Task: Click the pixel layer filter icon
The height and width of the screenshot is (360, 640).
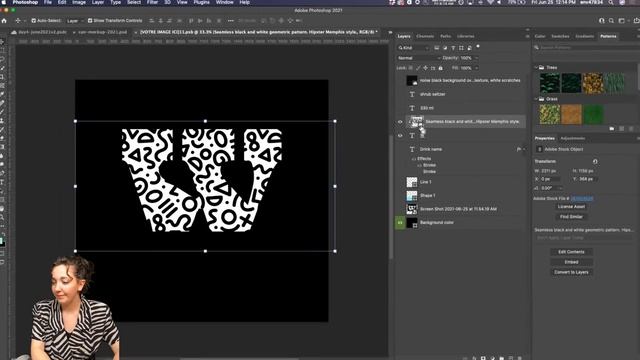Action: [x=437, y=48]
